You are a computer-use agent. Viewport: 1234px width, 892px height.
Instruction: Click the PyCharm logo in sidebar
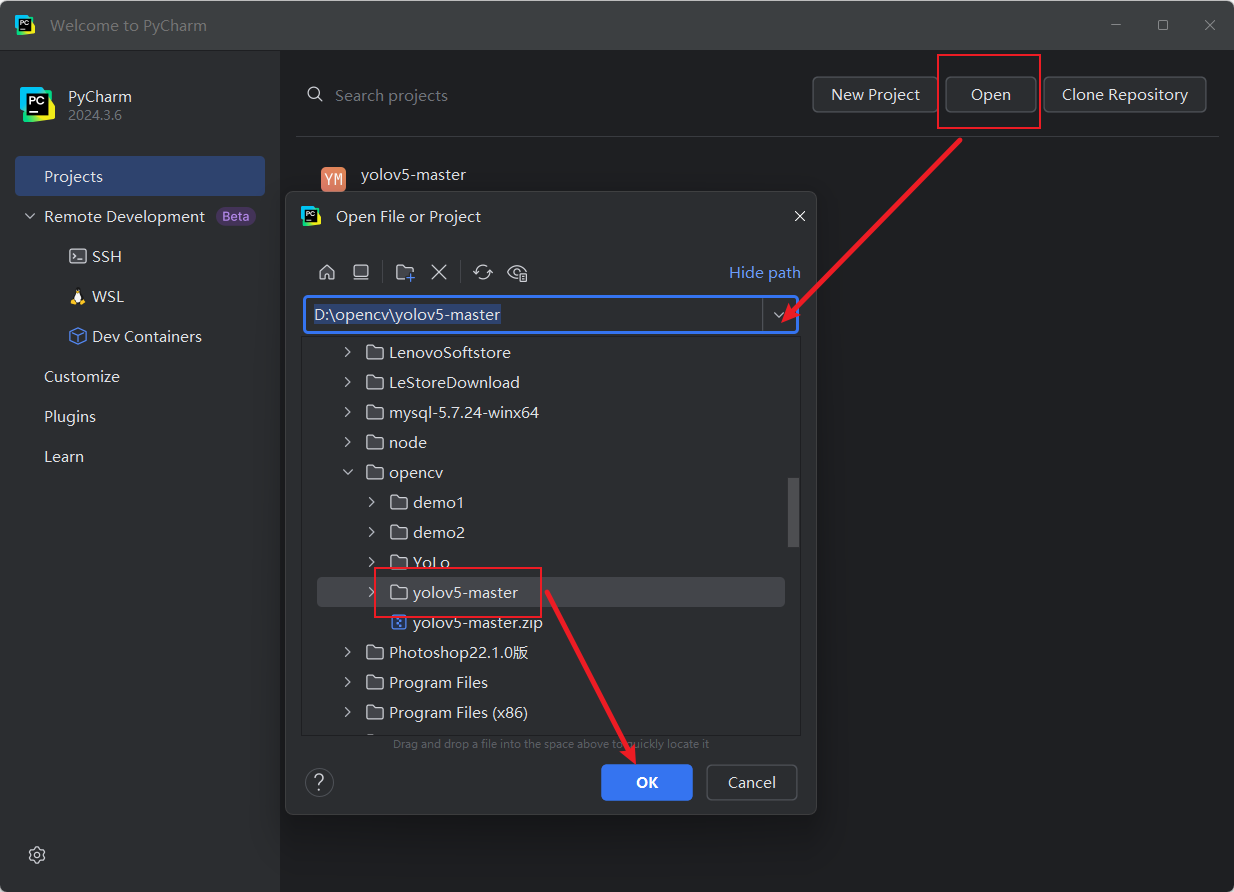point(38,104)
